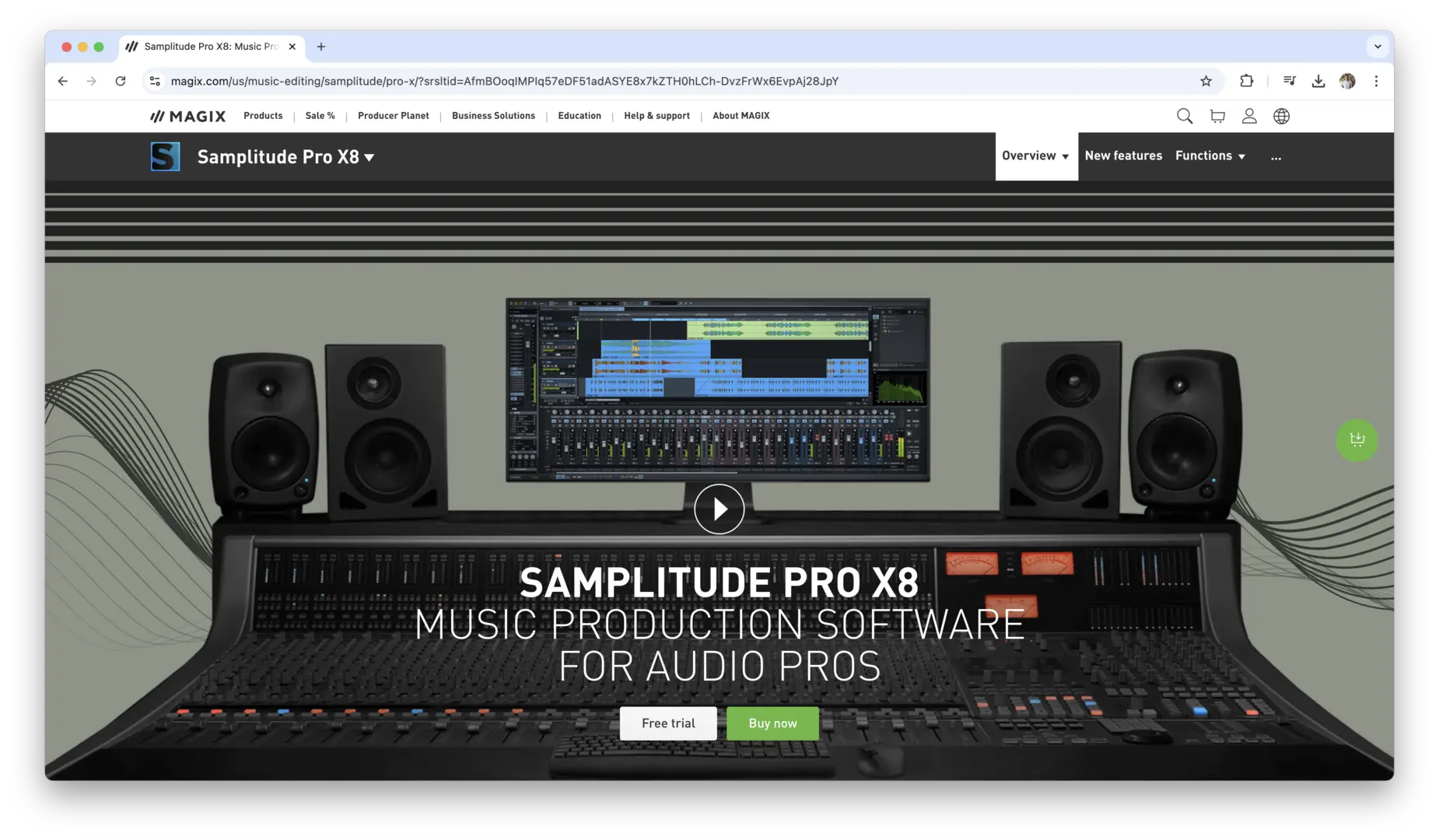Viewport: 1439px width, 840px height.
Task: Open the Chrome three-dot menu
Action: pyautogui.click(x=1376, y=81)
